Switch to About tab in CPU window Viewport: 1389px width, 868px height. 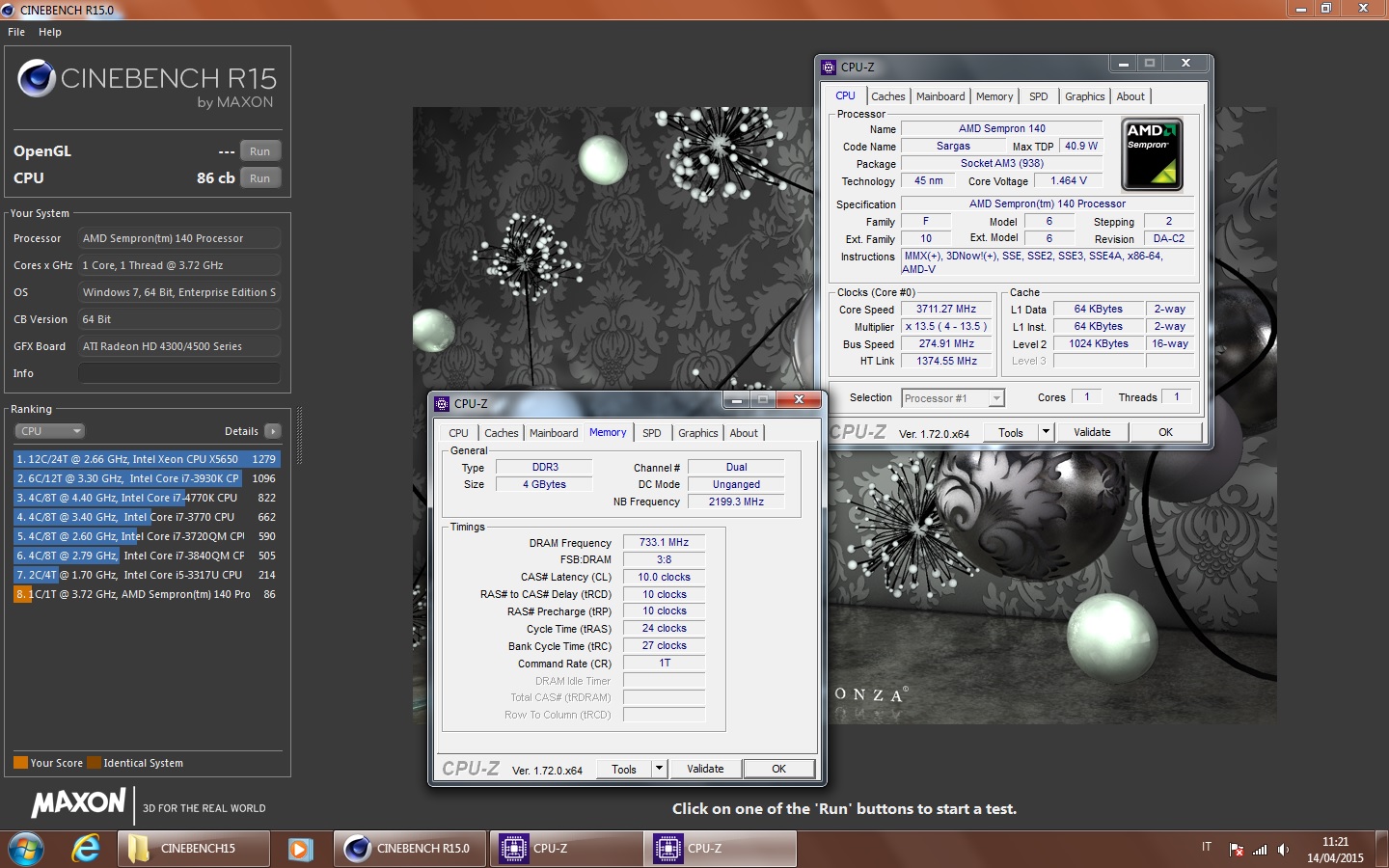pyautogui.click(x=1130, y=96)
